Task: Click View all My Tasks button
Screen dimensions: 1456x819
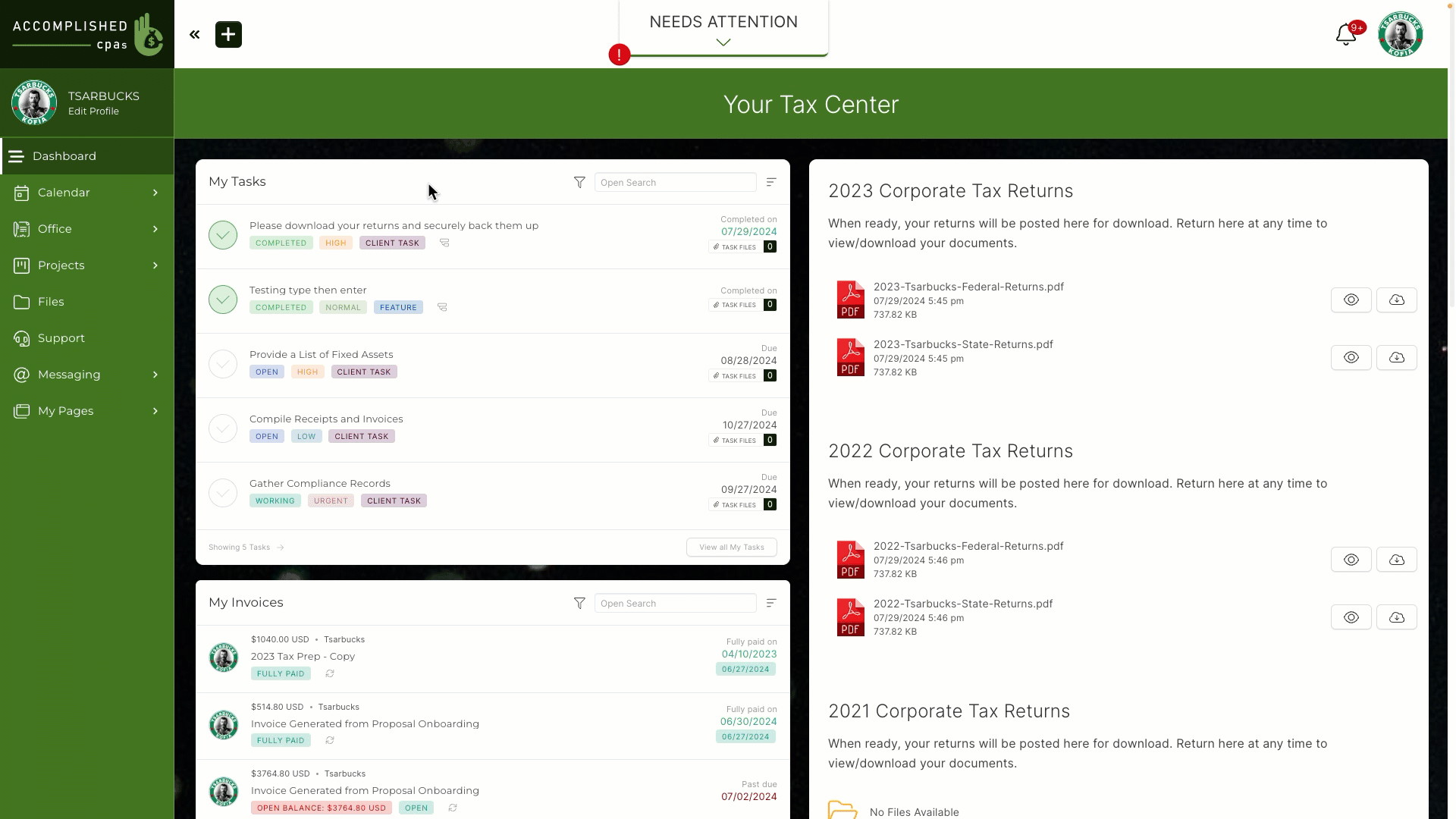Action: [732, 547]
